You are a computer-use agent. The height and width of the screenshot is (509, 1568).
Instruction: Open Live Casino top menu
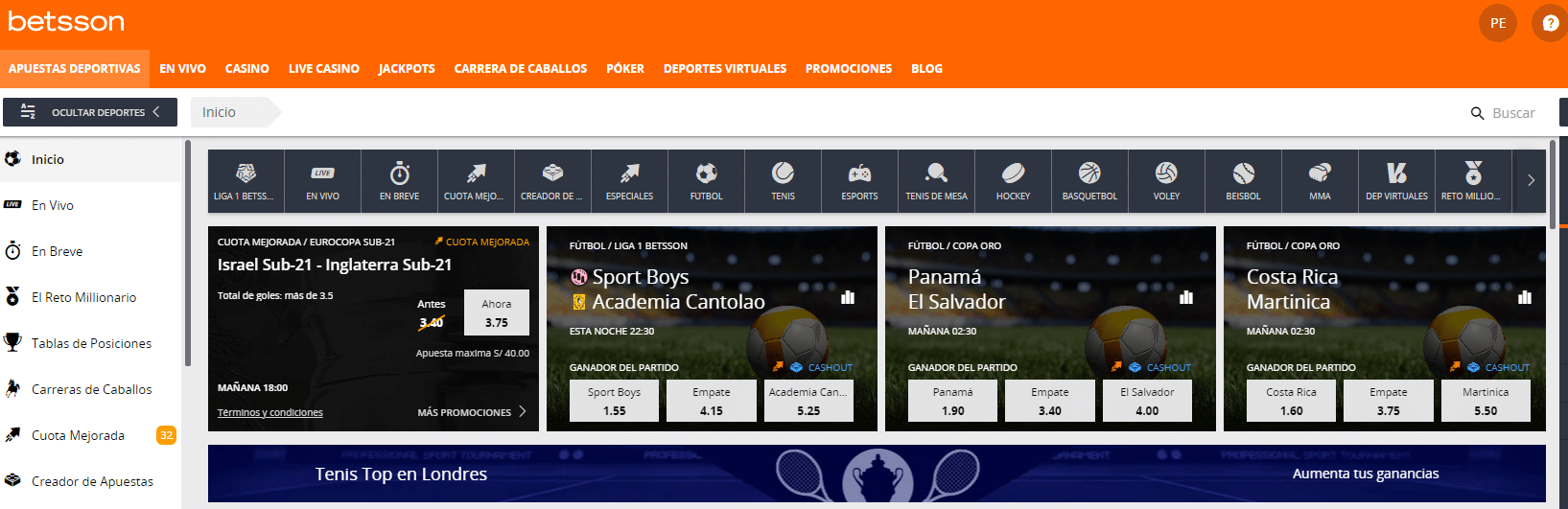tap(324, 69)
